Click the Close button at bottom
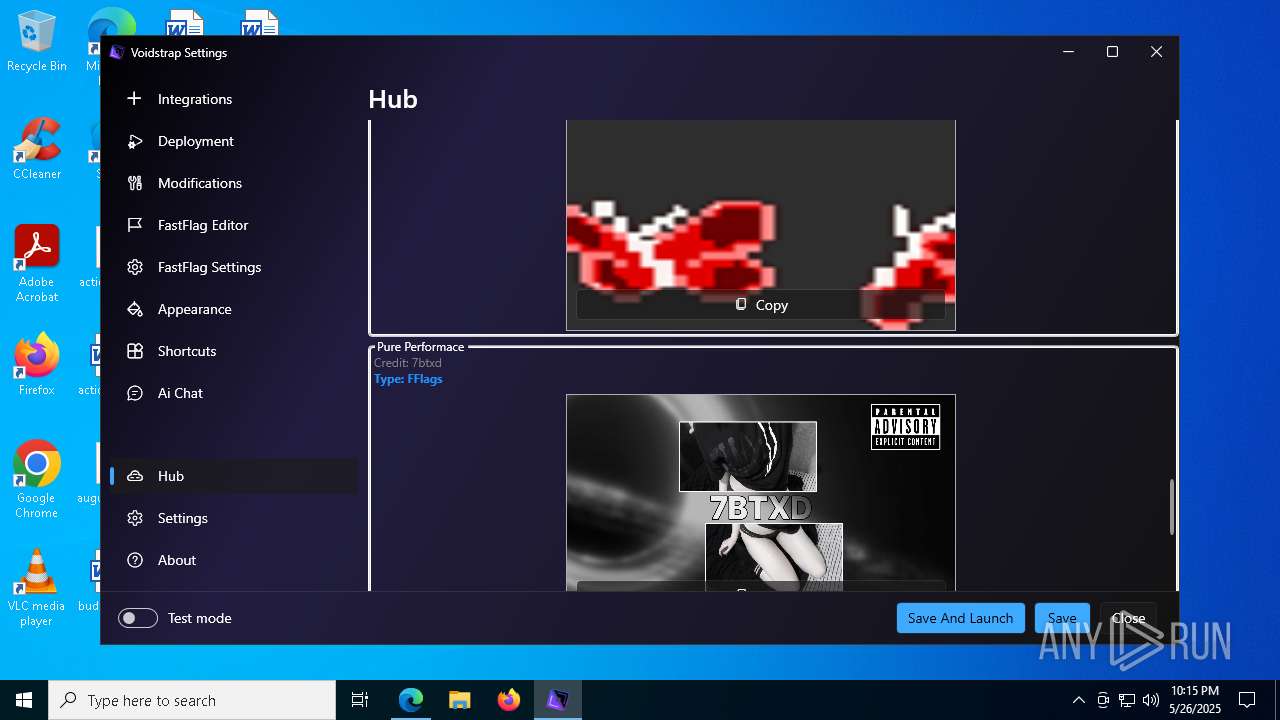This screenshot has height=720, width=1280. (x=1128, y=618)
